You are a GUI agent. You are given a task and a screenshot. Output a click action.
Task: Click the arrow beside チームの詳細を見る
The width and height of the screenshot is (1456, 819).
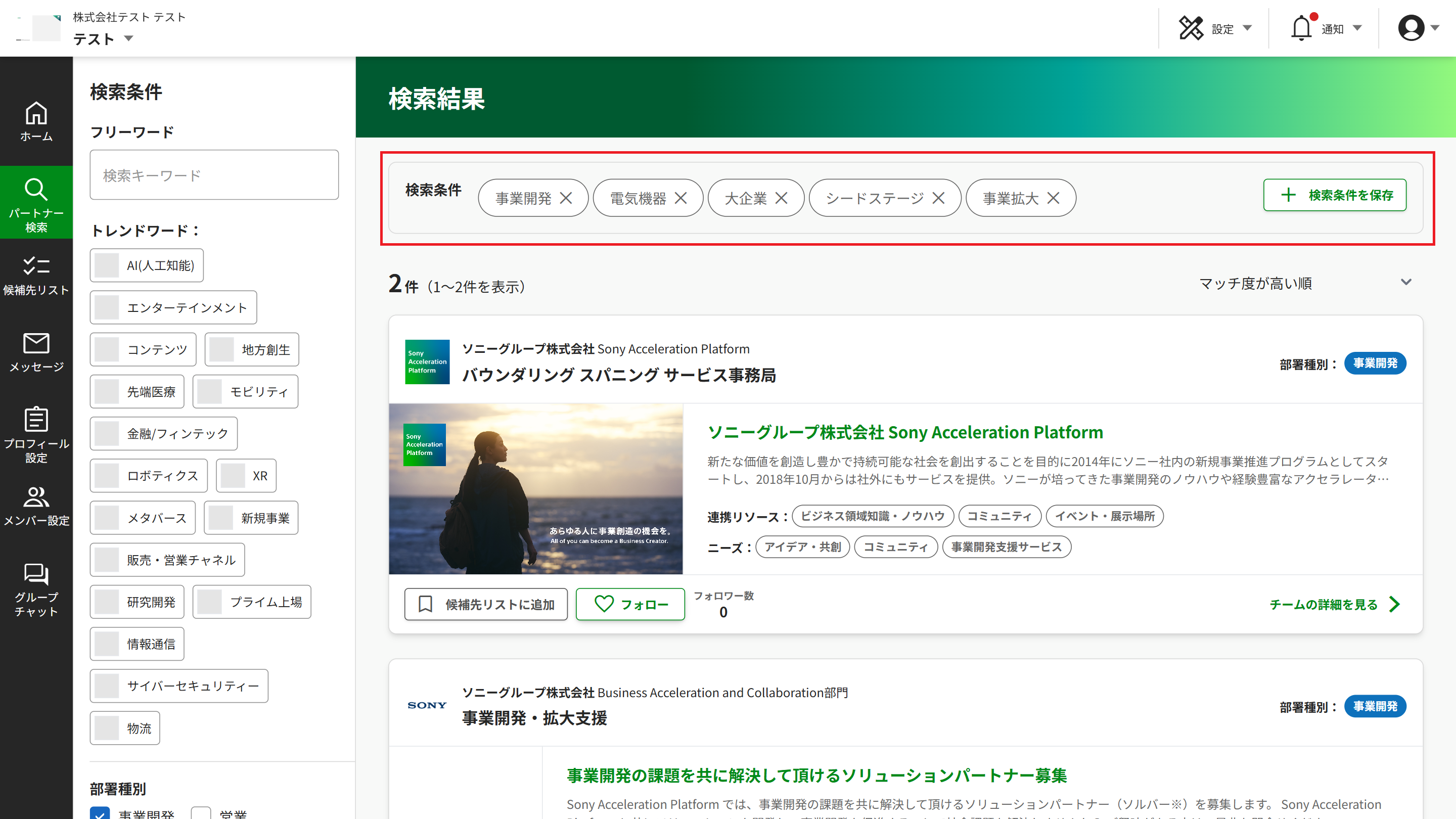tap(1395, 604)
